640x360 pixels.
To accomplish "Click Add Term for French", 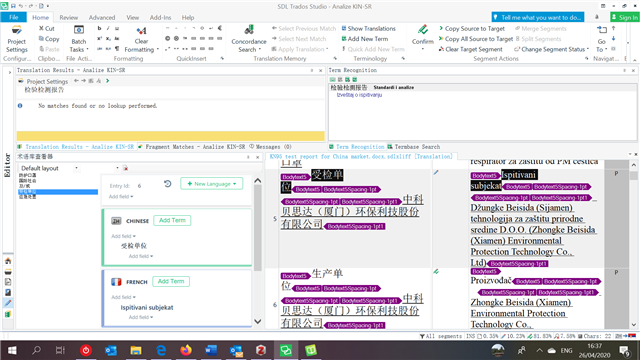I will tap(171, 281).
